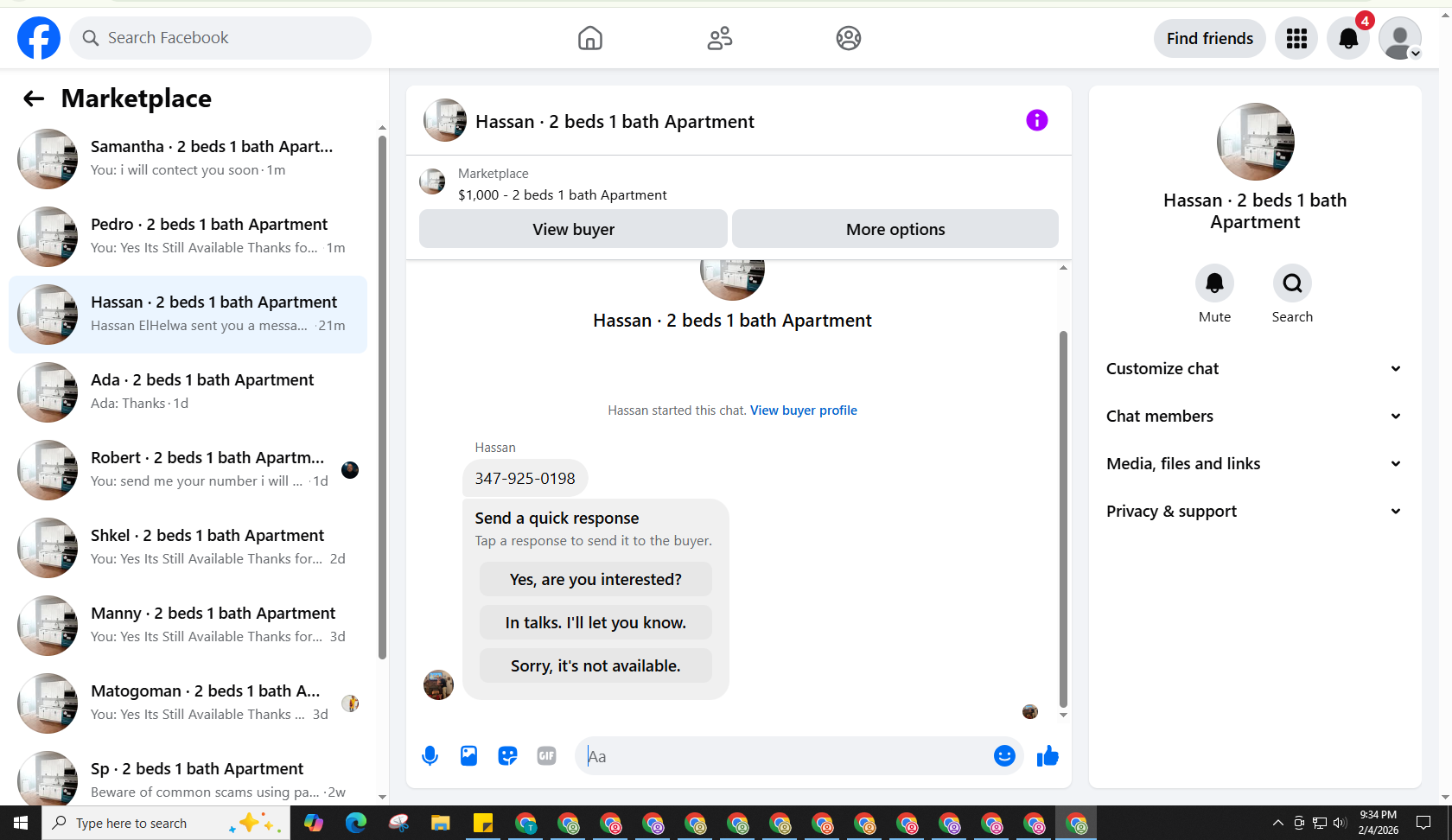Click the Windows taskbar search box
This screenshot has width=1452, height=840.
pos(164,823)
